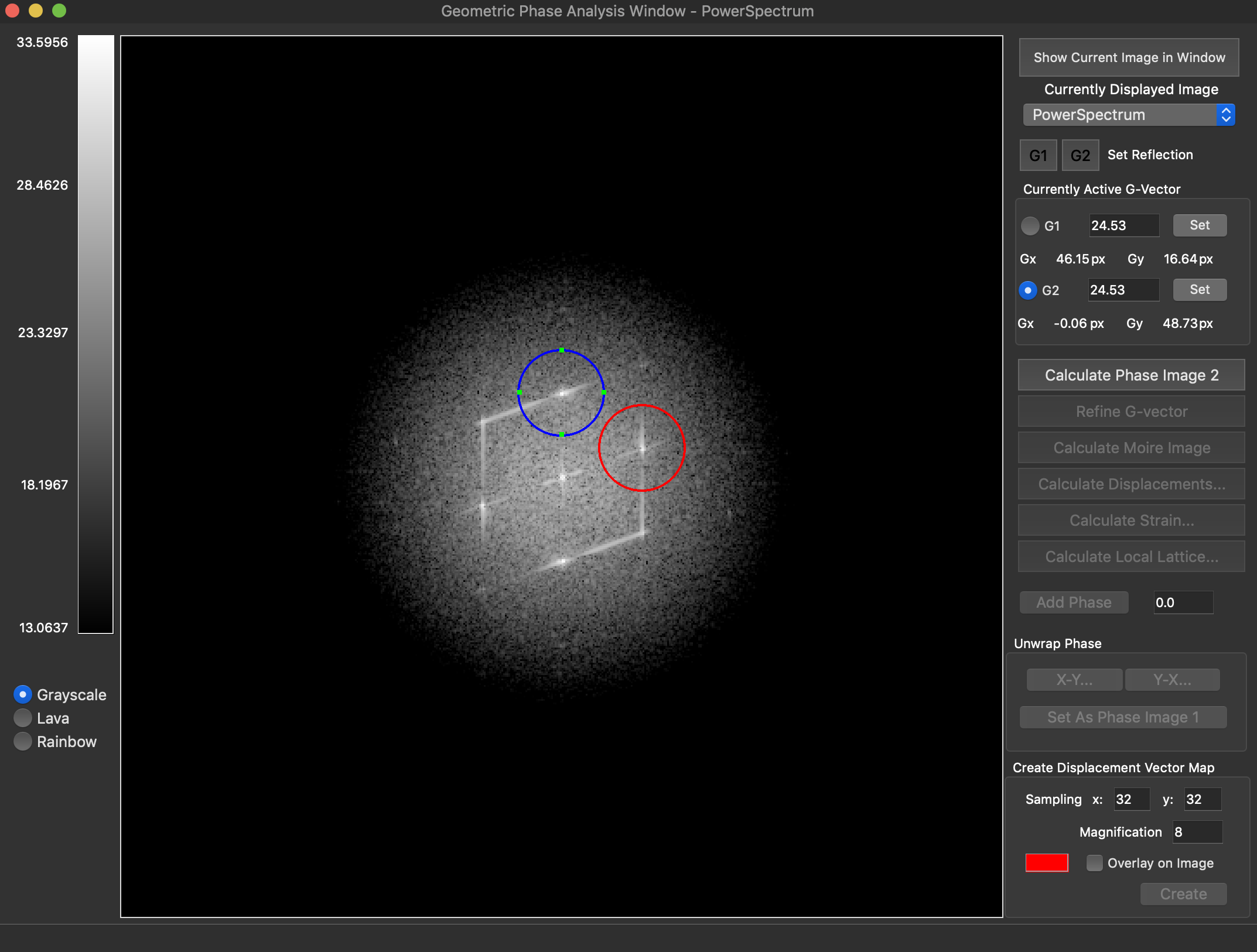
Task: Enable the Overlay on Image checkbox
Action: coord(1094,863)
